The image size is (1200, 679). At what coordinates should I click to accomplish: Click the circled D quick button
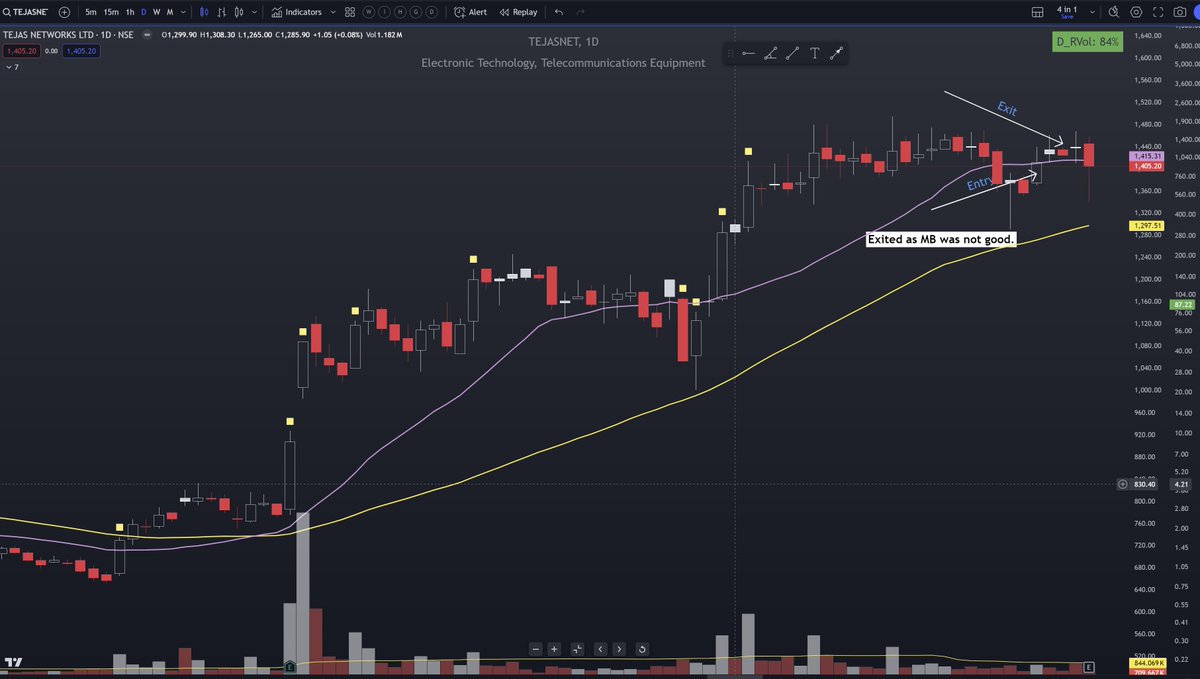pos(430,12)
